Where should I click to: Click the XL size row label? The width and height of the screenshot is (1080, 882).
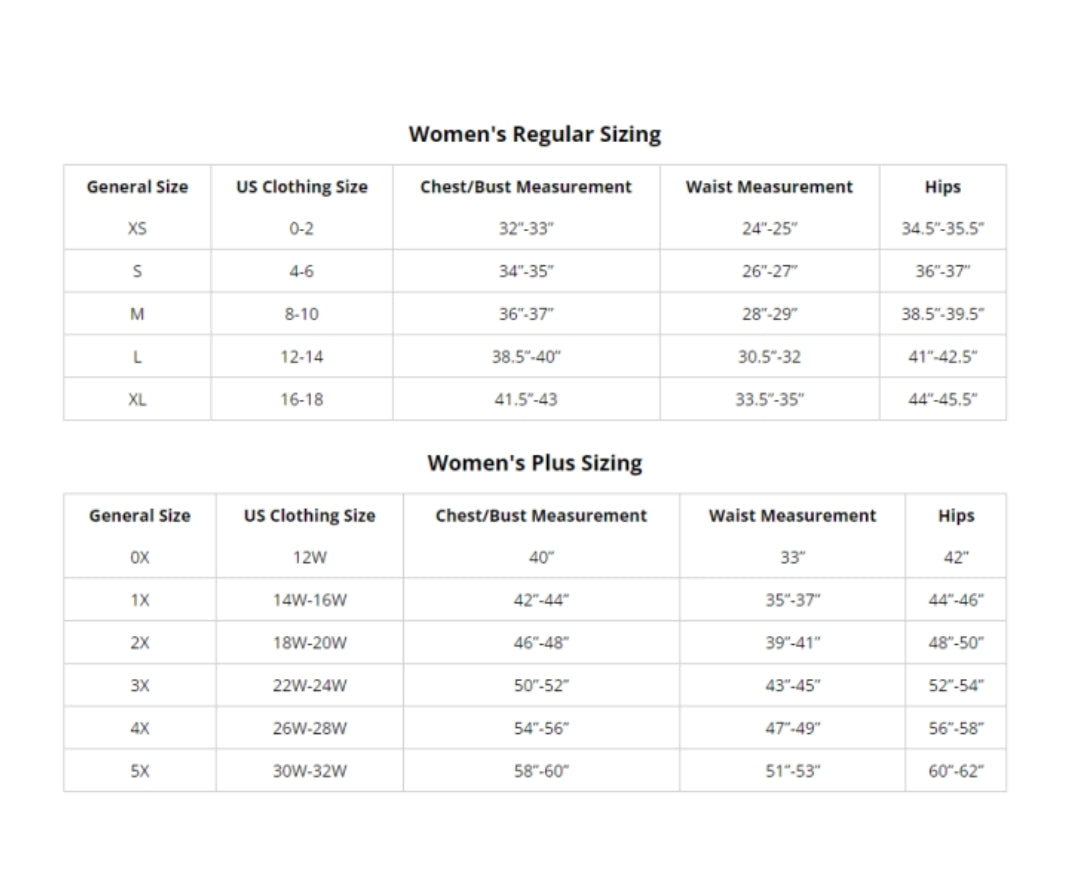coord(137,399)
